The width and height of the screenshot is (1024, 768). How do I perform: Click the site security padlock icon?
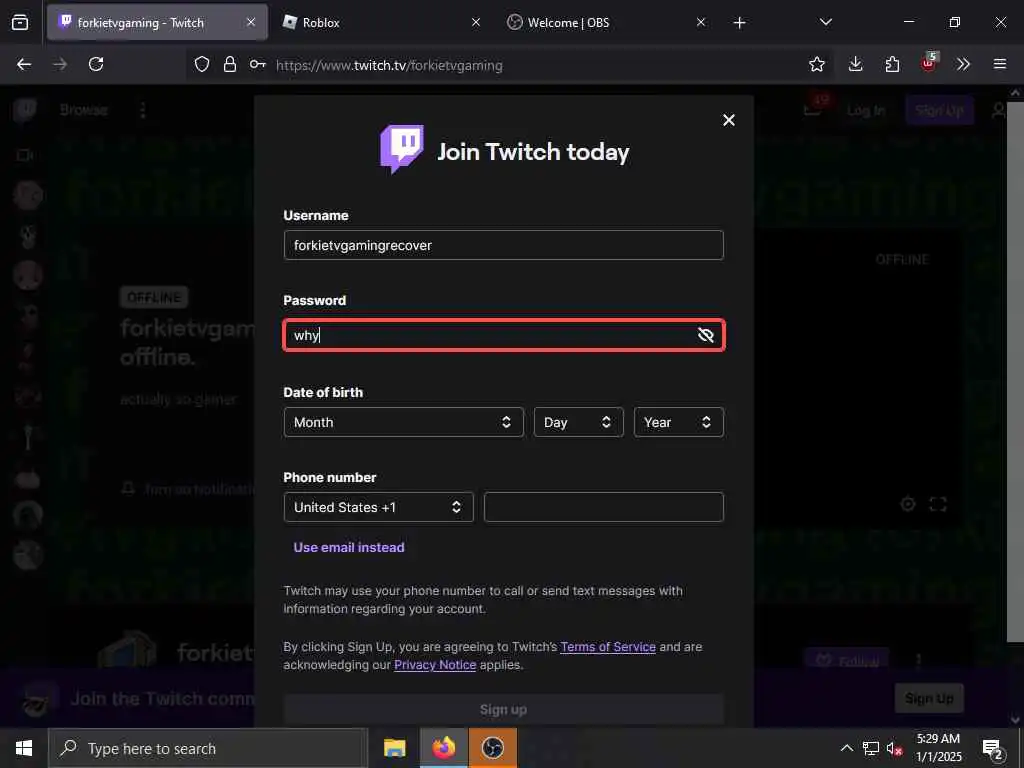[230, 65]
